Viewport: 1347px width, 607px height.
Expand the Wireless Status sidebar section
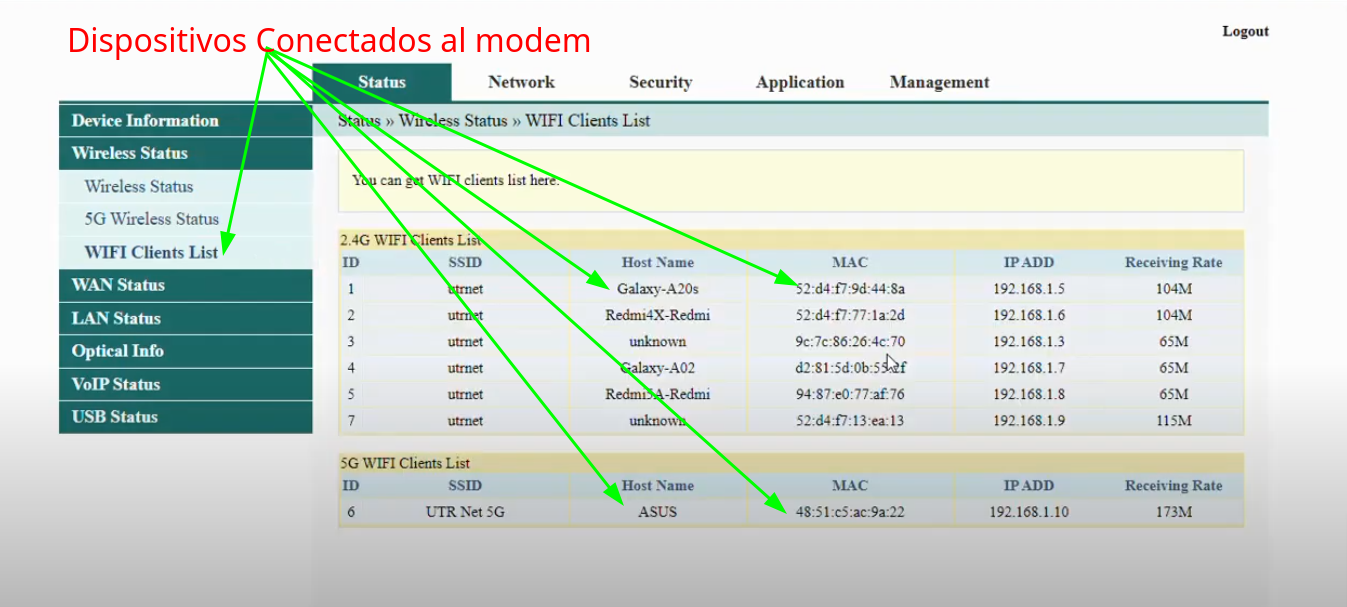pos(129,153)
